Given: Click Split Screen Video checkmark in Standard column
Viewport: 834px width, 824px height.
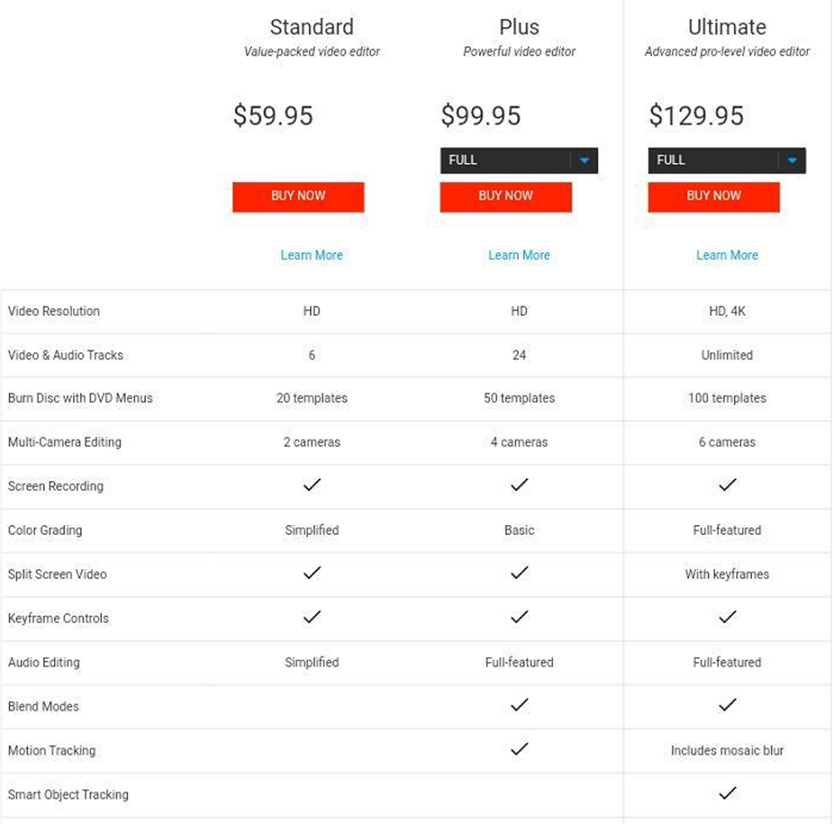Looking at the screenshot, I should click(312, 573).
